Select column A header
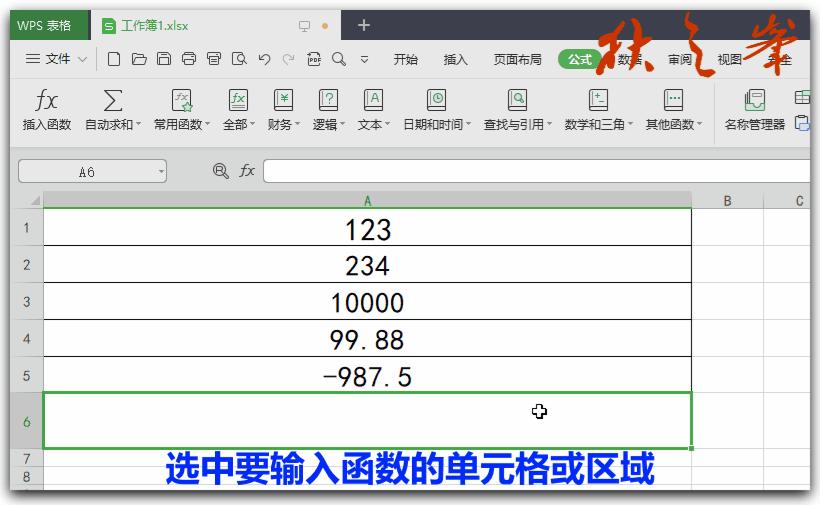Viewport: 820px width, 505px height. click(x=367, y=201)
